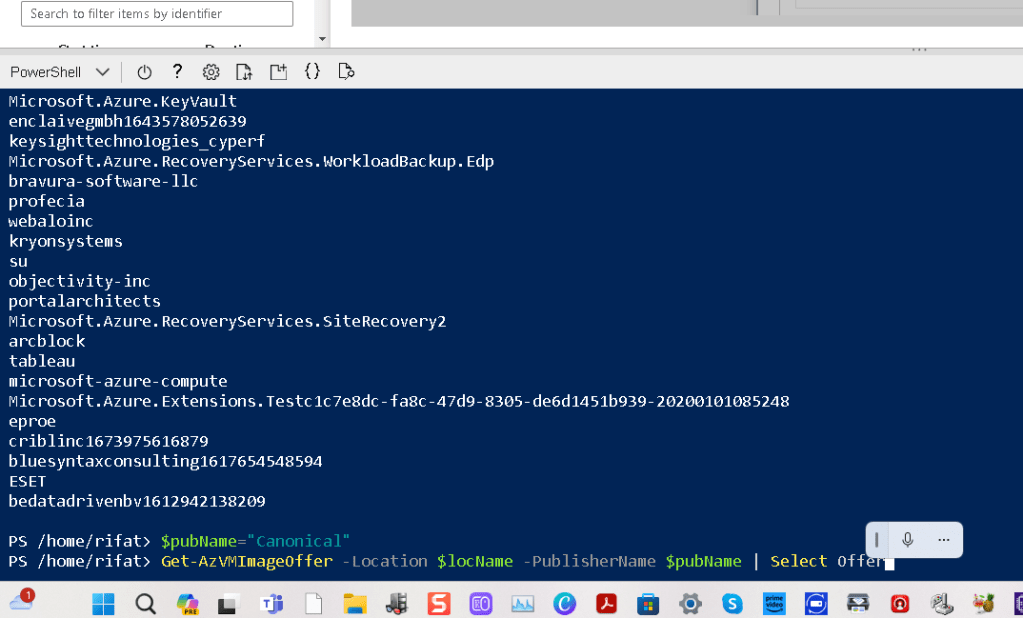
Task: Open Prime Video from taskbar
Action: pos(774,604)
